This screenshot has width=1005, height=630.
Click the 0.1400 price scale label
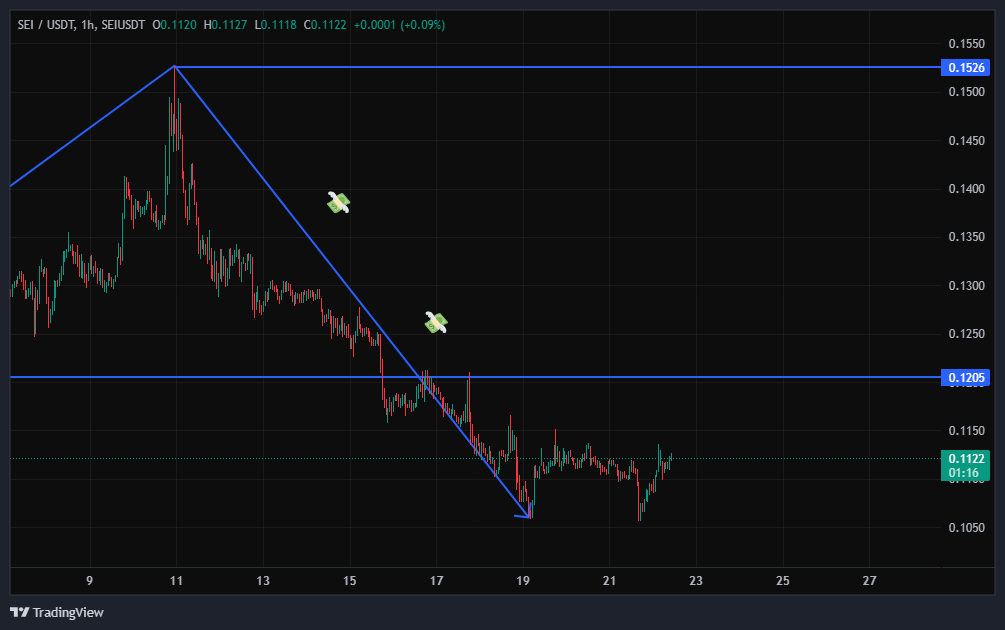965,189
